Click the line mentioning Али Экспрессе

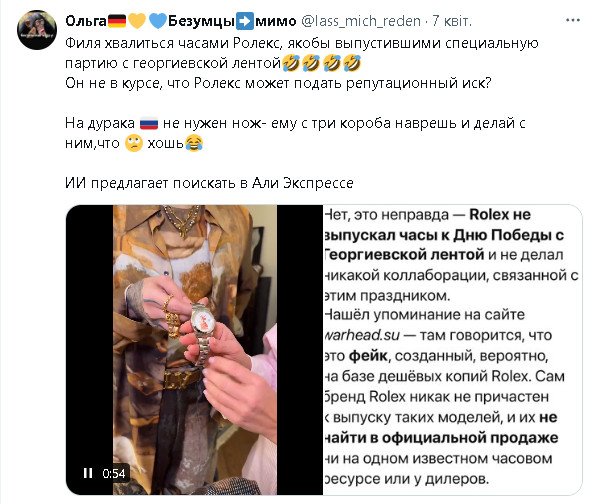click(x=209, y=183)
